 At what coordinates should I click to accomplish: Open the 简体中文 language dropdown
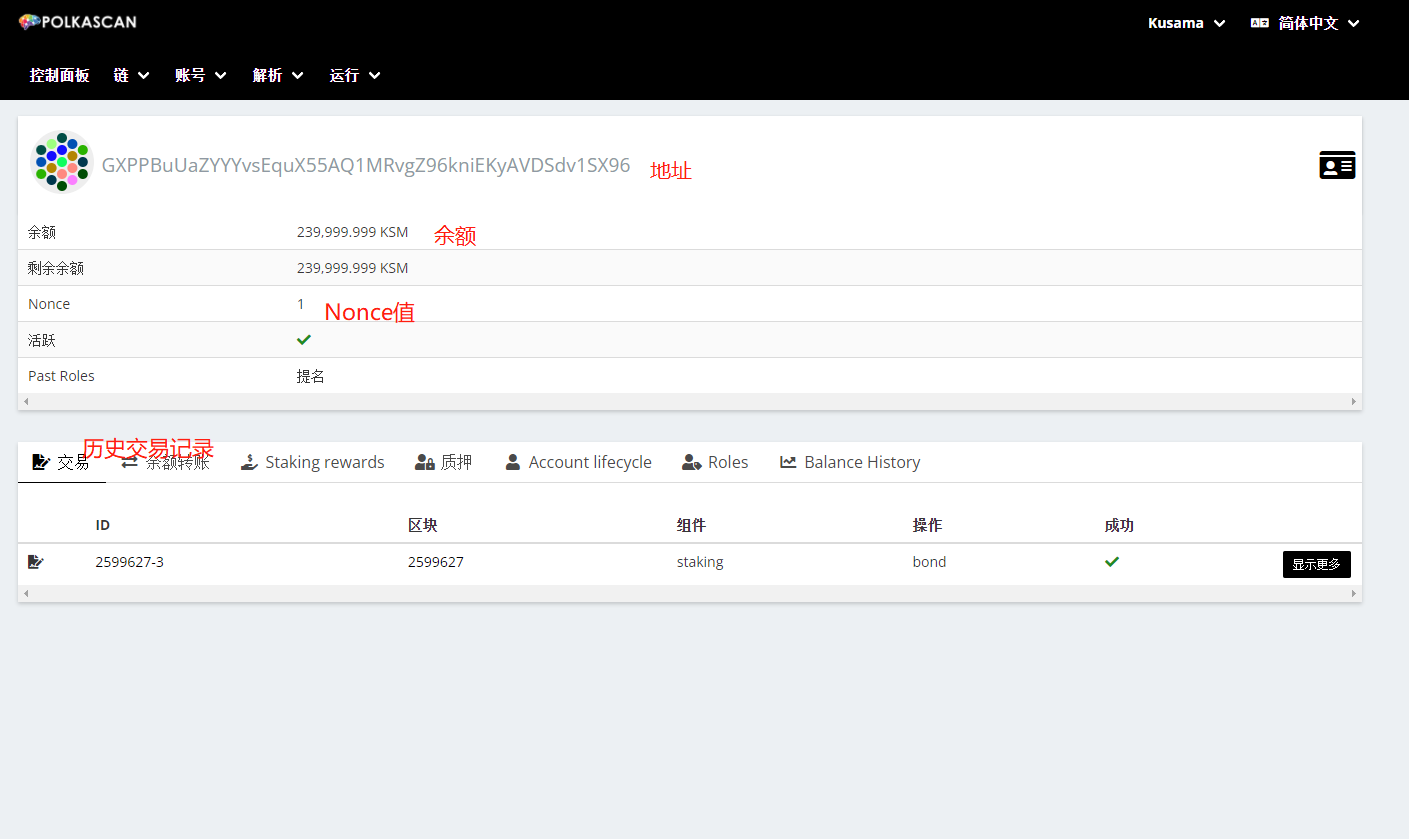(x=1318, y=23)
